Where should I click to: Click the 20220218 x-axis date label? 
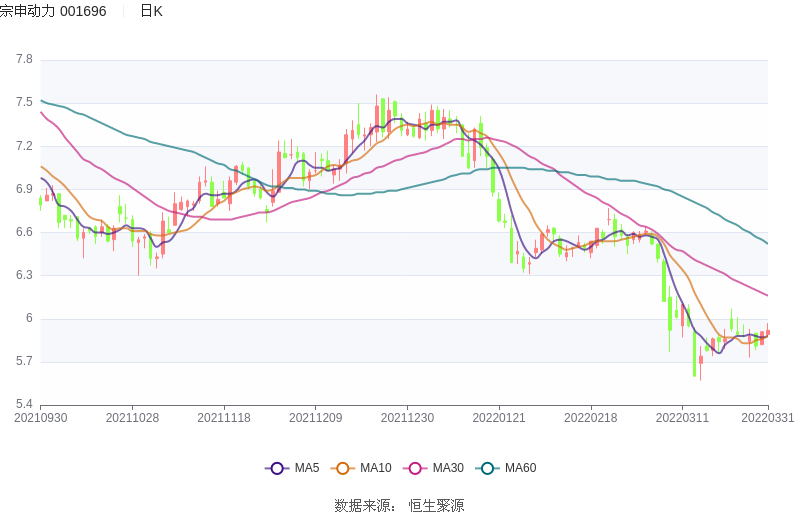point(590,418)
